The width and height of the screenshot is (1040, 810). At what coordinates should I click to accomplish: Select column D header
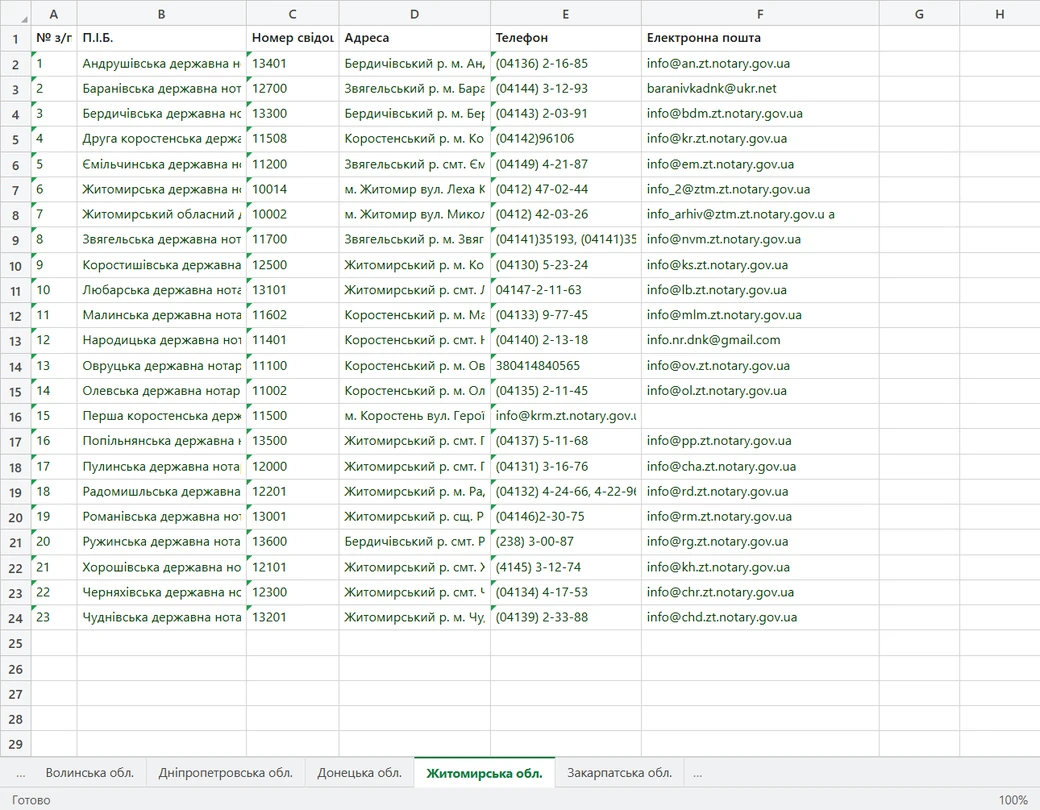pos(415,13)
